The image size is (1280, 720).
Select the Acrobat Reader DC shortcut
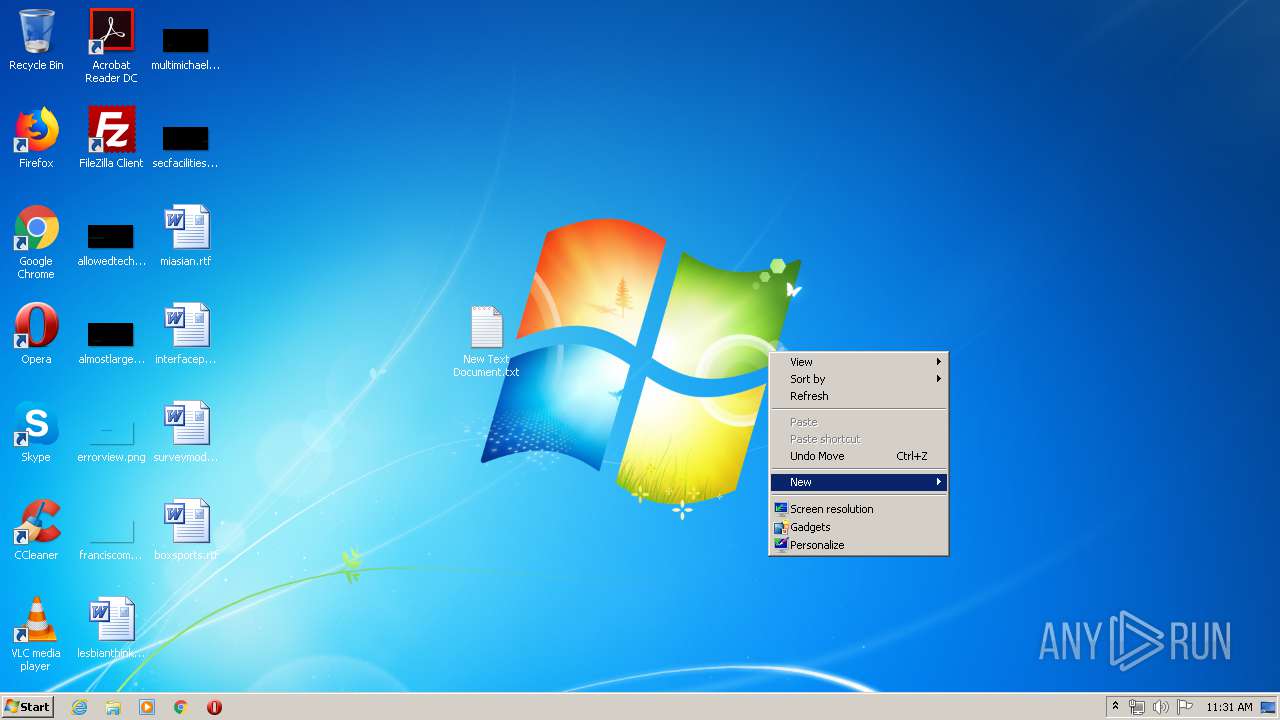pos(111,46)
